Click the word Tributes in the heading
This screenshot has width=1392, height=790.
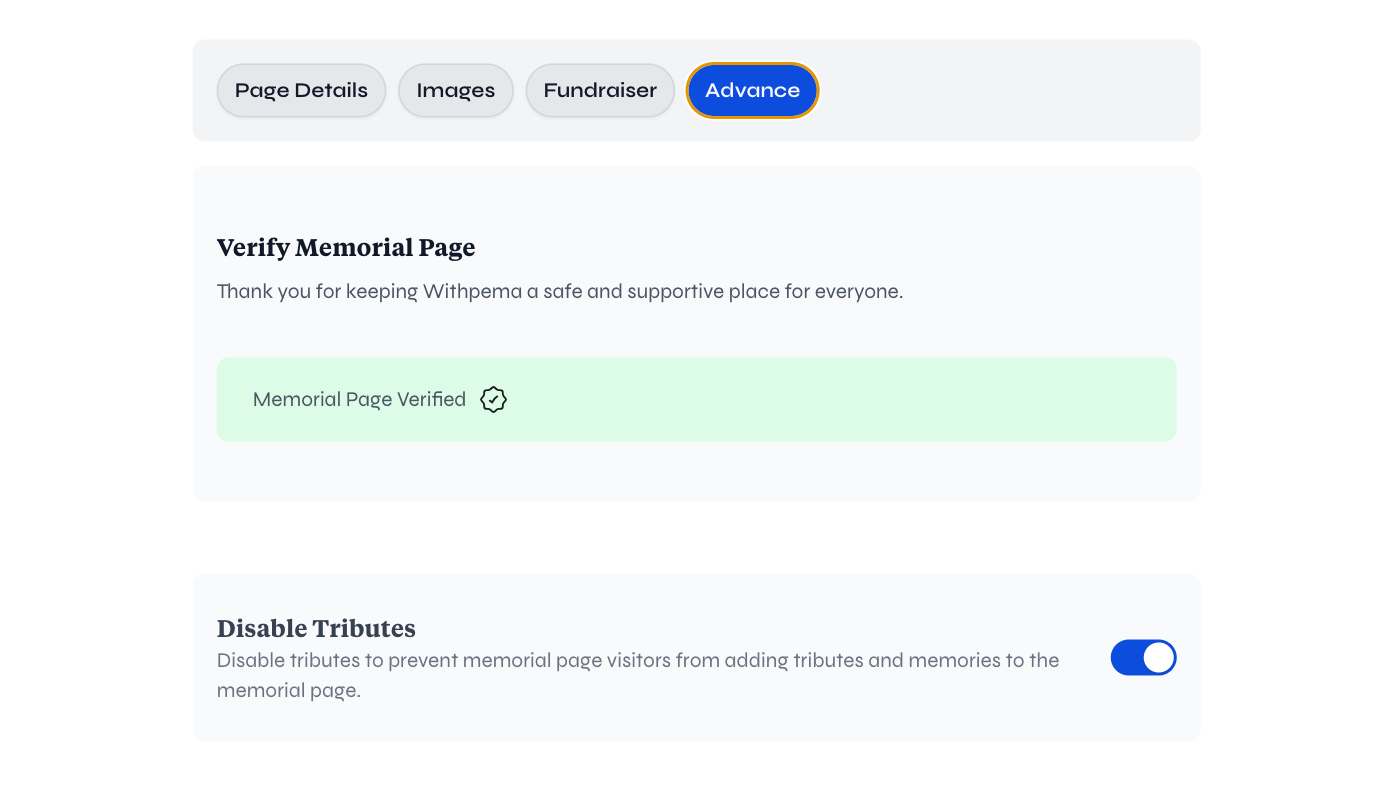click(x=364, y=628)
